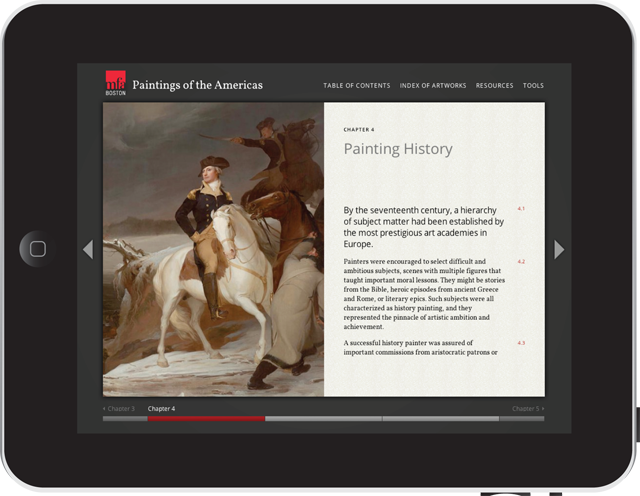Tap the Washington on horseback painting

213,249
